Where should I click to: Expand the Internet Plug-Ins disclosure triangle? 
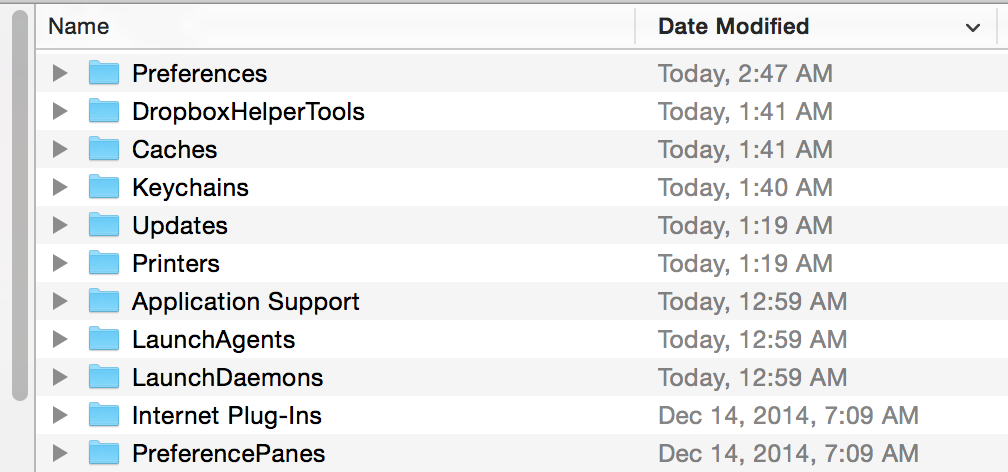(x=60, y=415)
